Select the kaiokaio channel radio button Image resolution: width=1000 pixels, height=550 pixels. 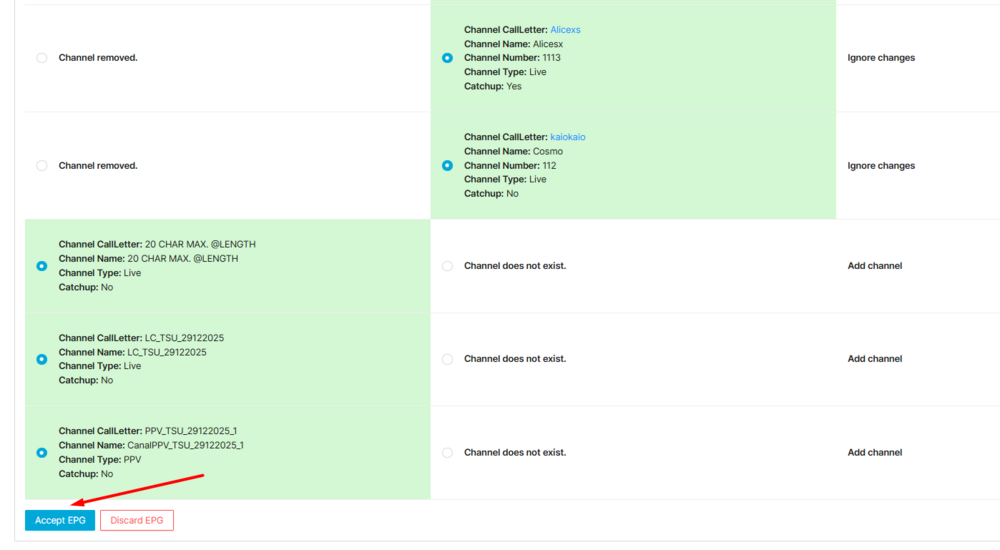tap(447, 166)
